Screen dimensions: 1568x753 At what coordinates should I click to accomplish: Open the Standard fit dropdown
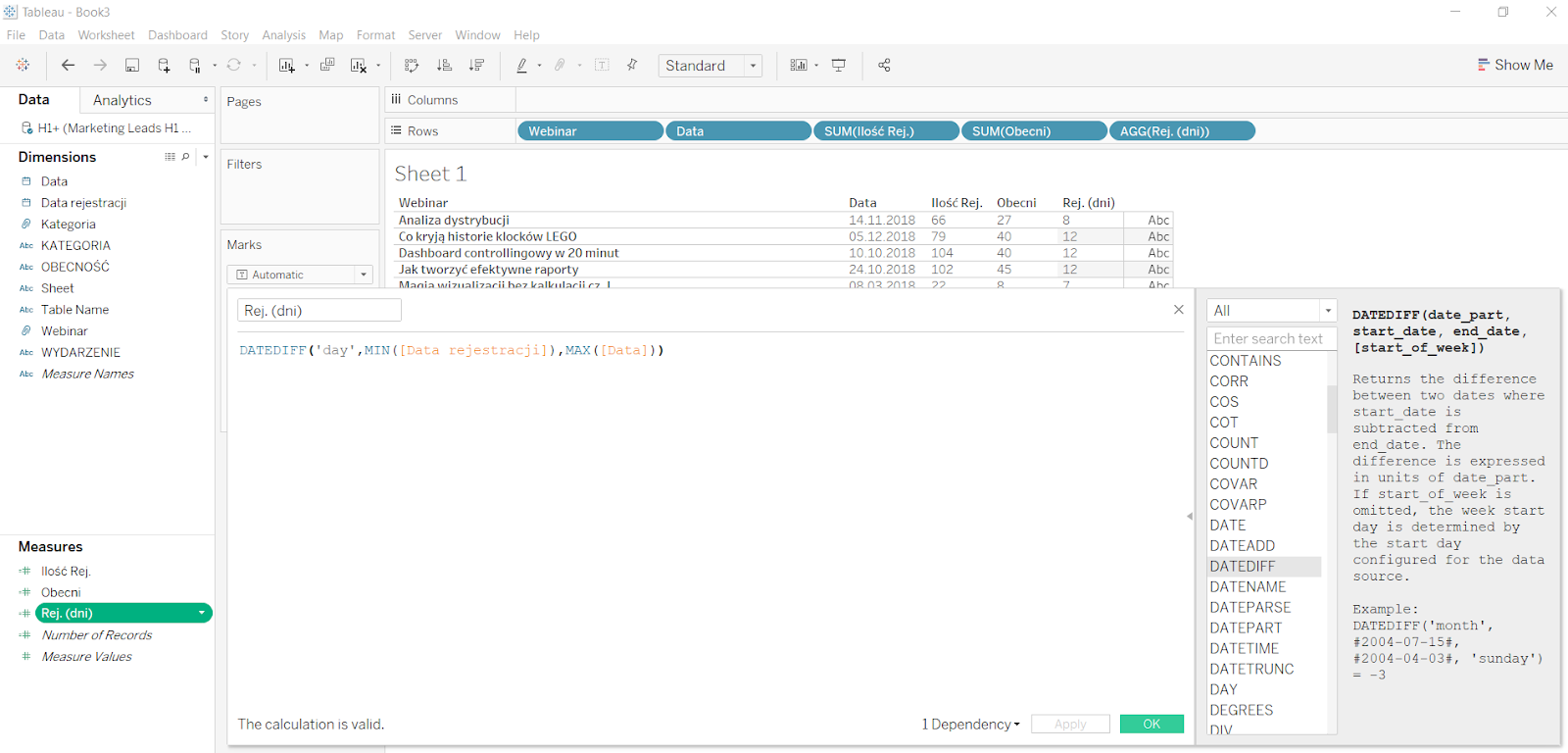click(x=753, y=66)
